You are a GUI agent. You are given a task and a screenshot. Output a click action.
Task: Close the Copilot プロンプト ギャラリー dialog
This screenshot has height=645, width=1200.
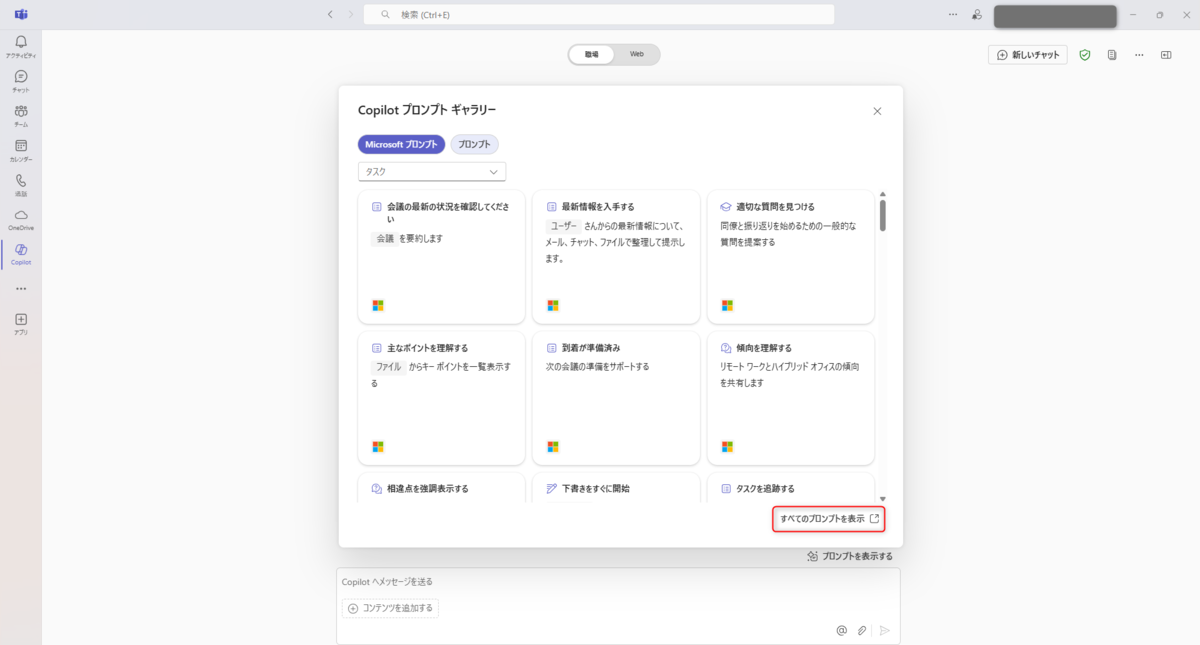(x=877, y=111)
